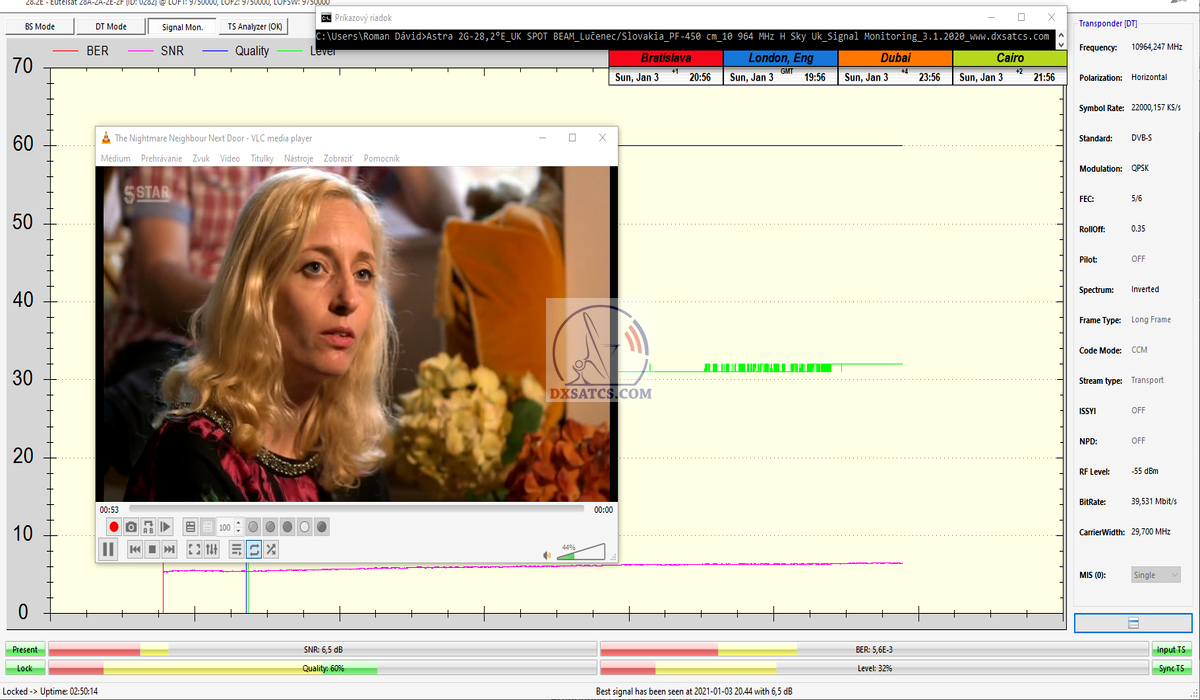The width and height of the screenshot is (1200, 700).
Task: Click the VLC seek progress bar
Action: (355, 509)
